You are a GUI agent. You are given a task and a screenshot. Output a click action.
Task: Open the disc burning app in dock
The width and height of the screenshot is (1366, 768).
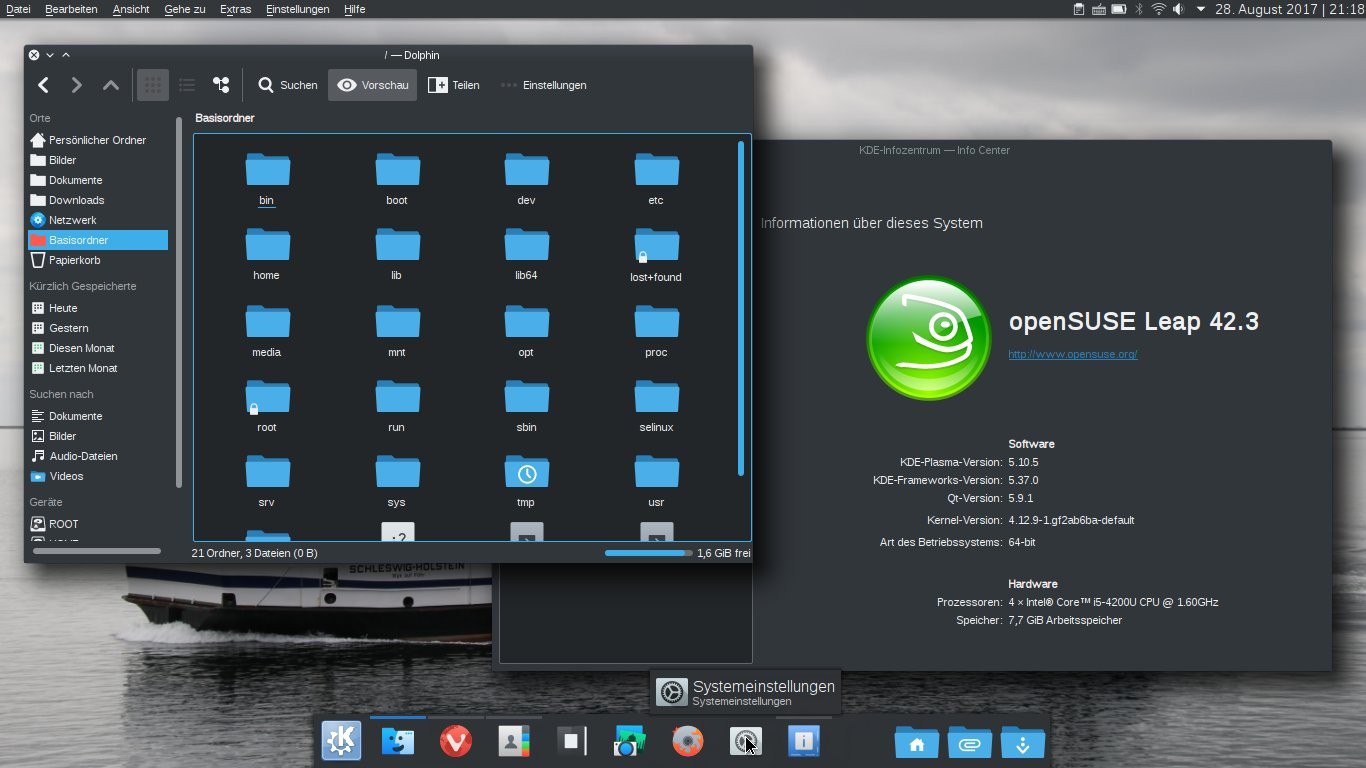(x=687, y=741)
